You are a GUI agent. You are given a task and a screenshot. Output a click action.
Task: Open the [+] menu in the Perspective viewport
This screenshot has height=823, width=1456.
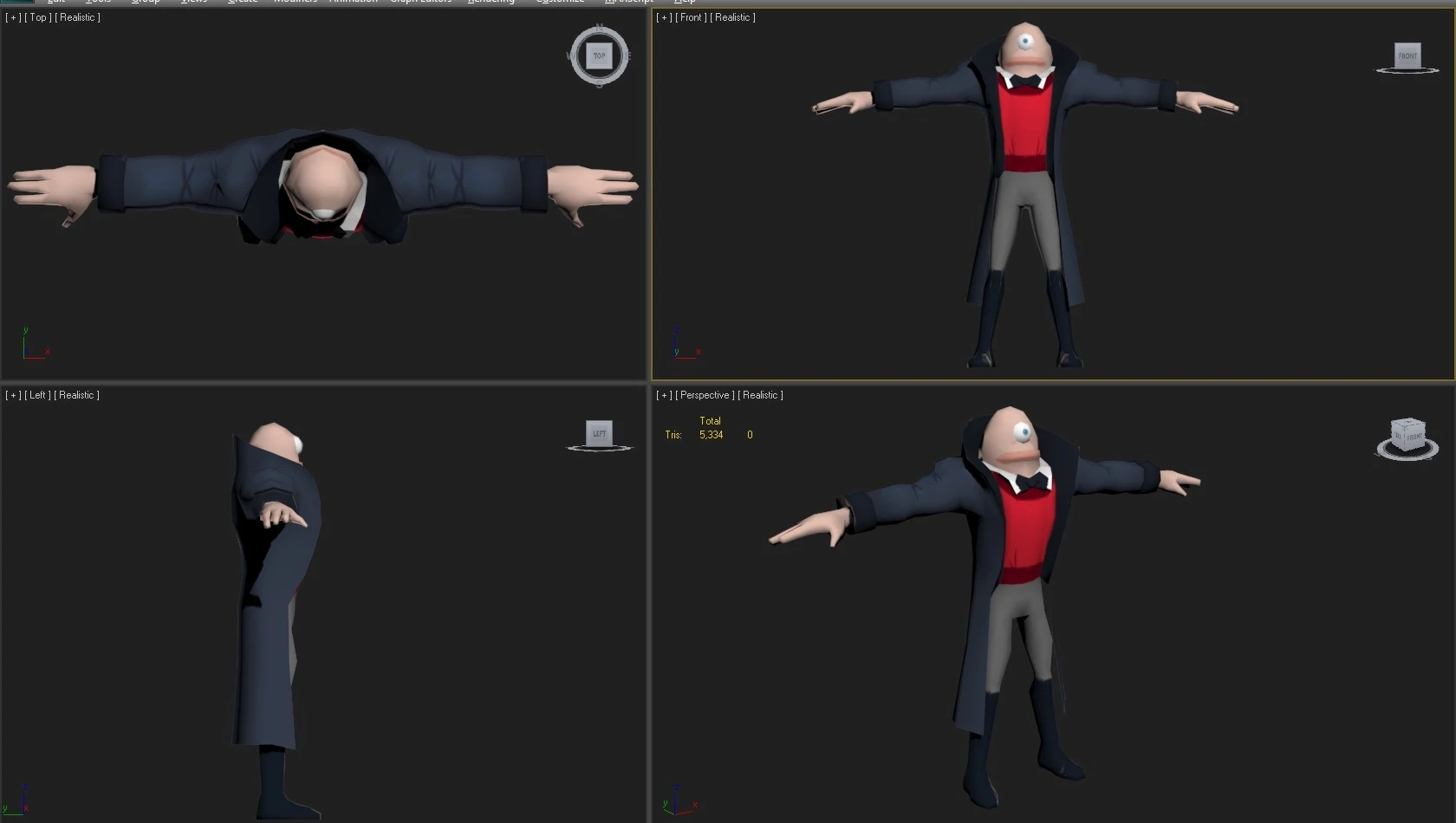point(664,395)
